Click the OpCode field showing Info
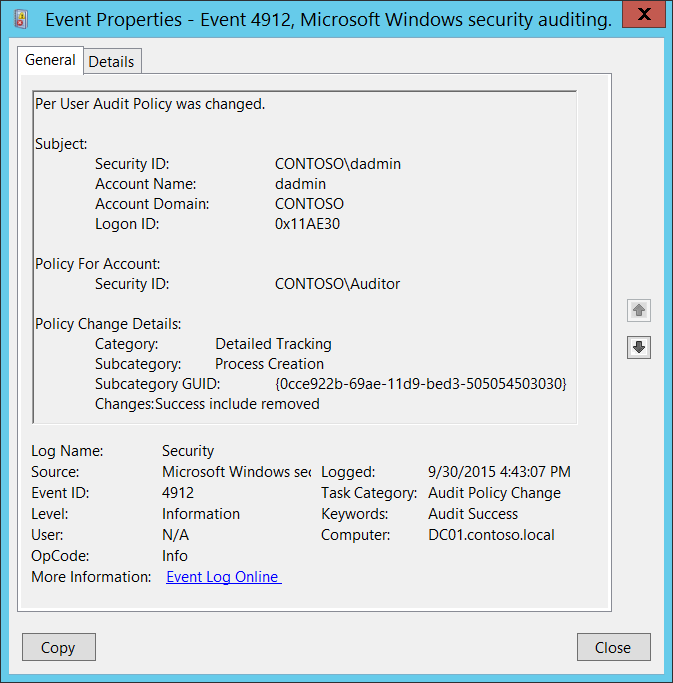 click(175, 556)
